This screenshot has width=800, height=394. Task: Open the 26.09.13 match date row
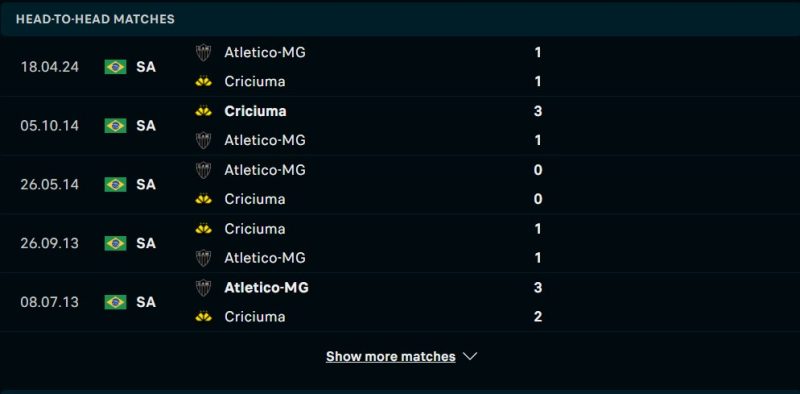[x=400, y=243]
